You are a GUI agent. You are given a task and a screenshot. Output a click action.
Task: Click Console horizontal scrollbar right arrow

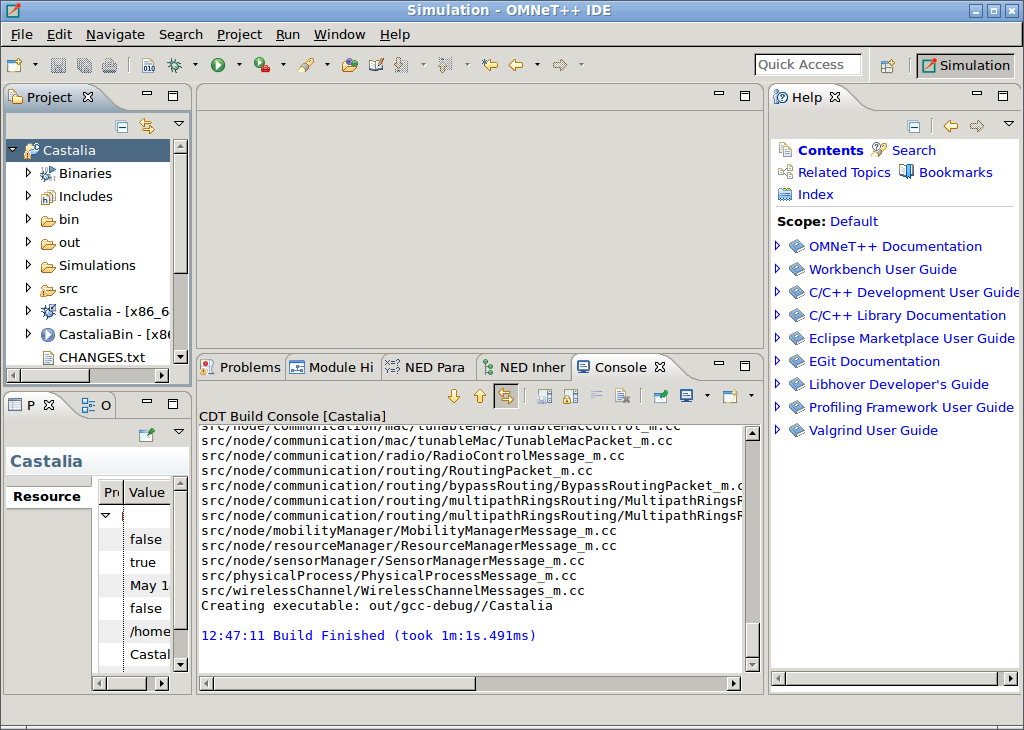tap(734, 684)
